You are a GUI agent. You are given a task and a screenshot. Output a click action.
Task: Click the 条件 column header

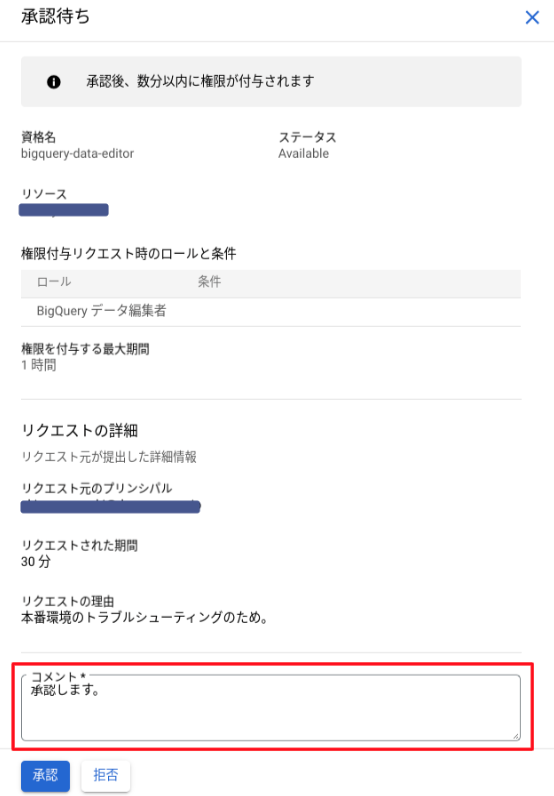point(209,282)
